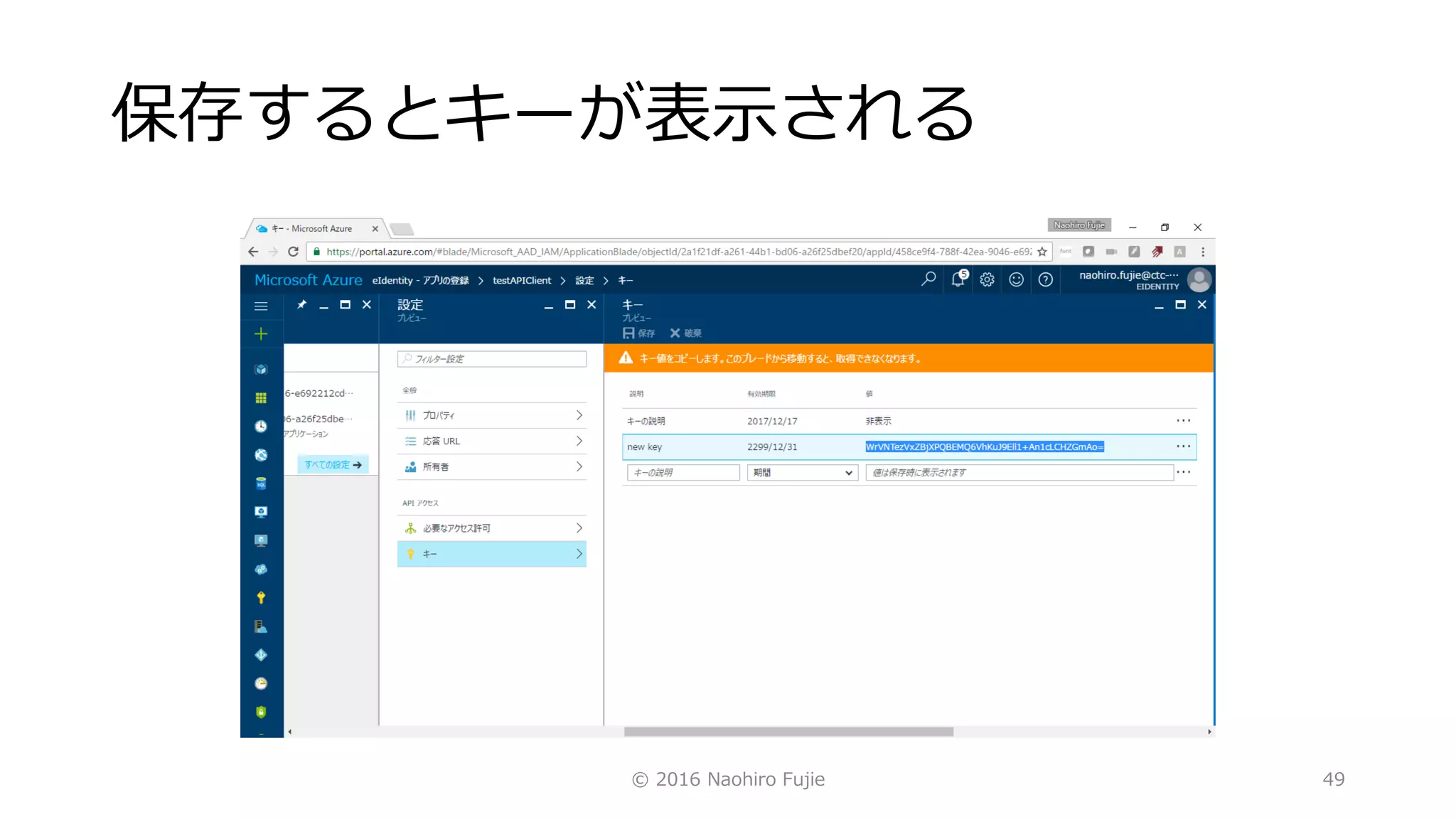
Task: Click the horizontal scrollbar at bottom
Action: pyautogui.click(x=788, y=732)
